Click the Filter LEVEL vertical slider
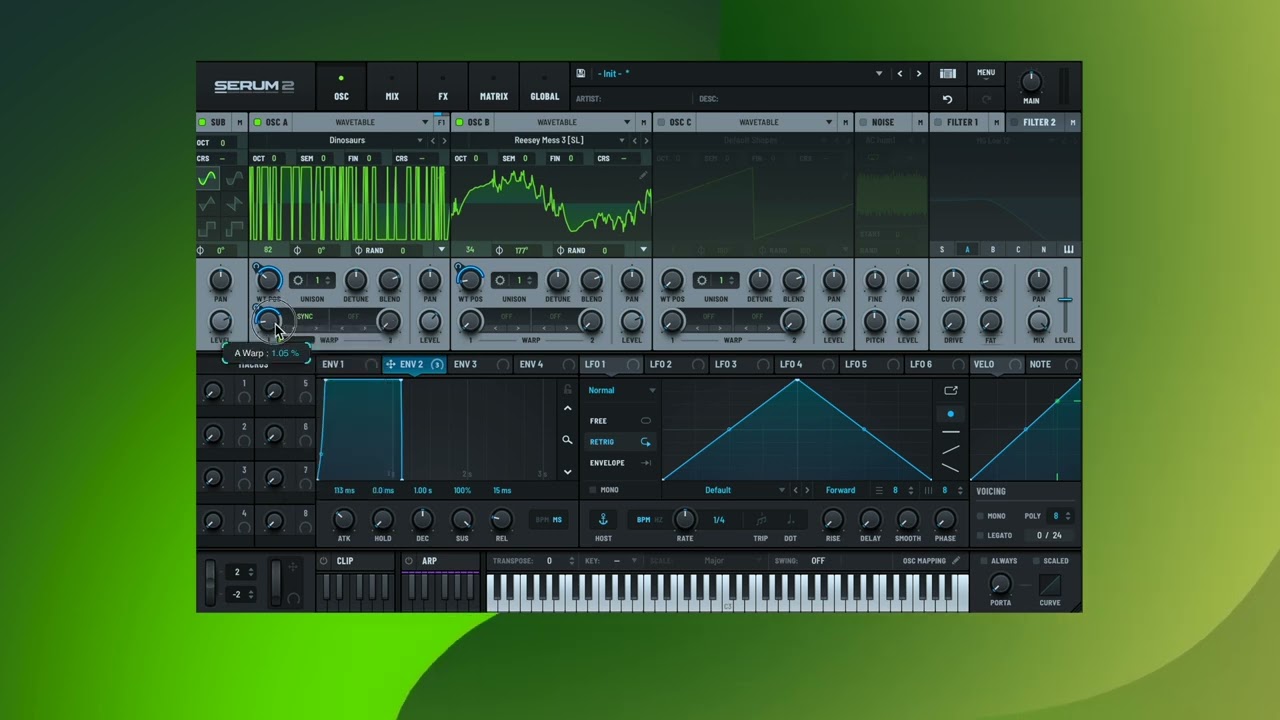 [1065, 300]
